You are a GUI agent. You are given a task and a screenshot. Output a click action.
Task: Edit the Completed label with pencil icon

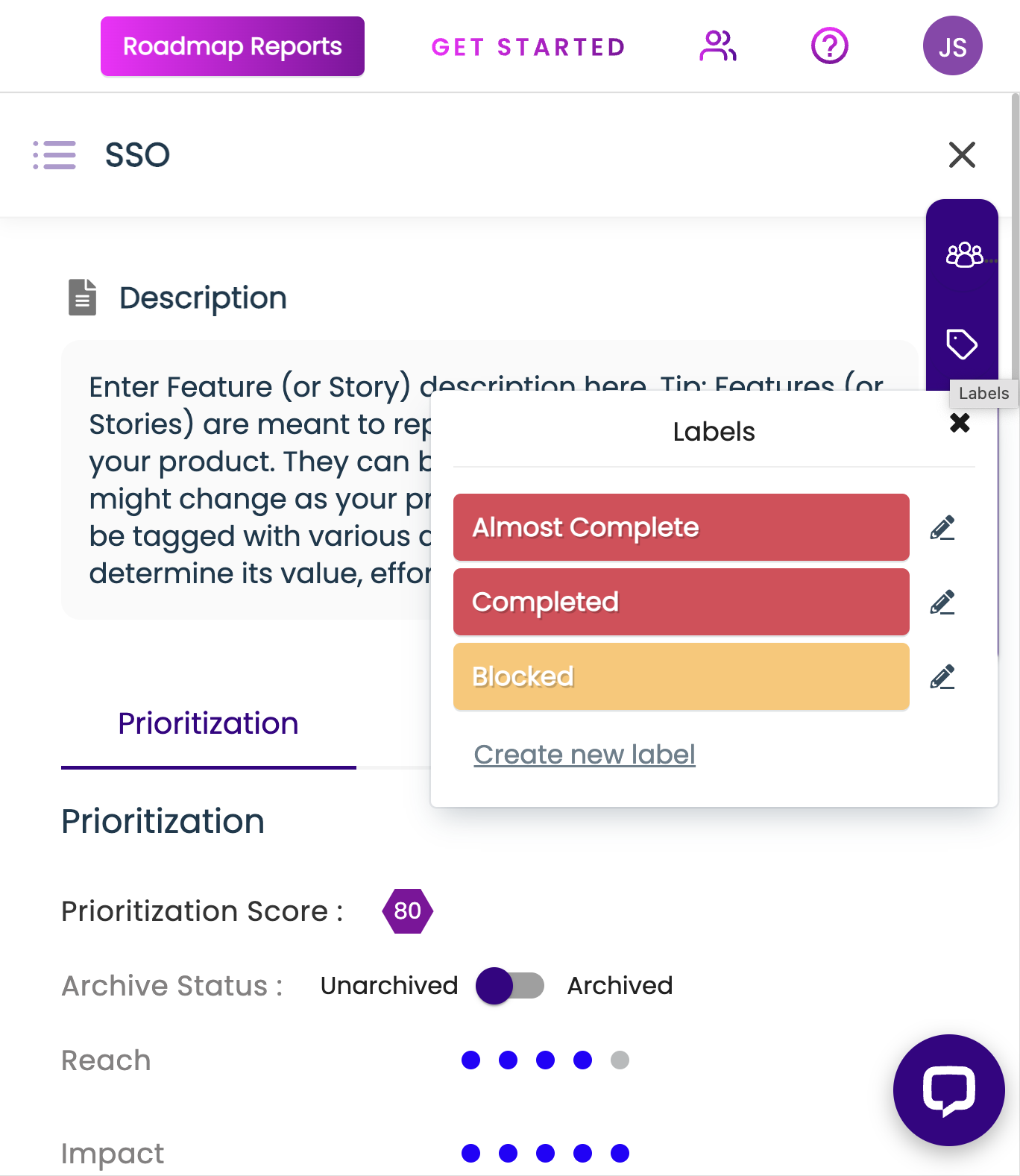(x=942, y=603)
